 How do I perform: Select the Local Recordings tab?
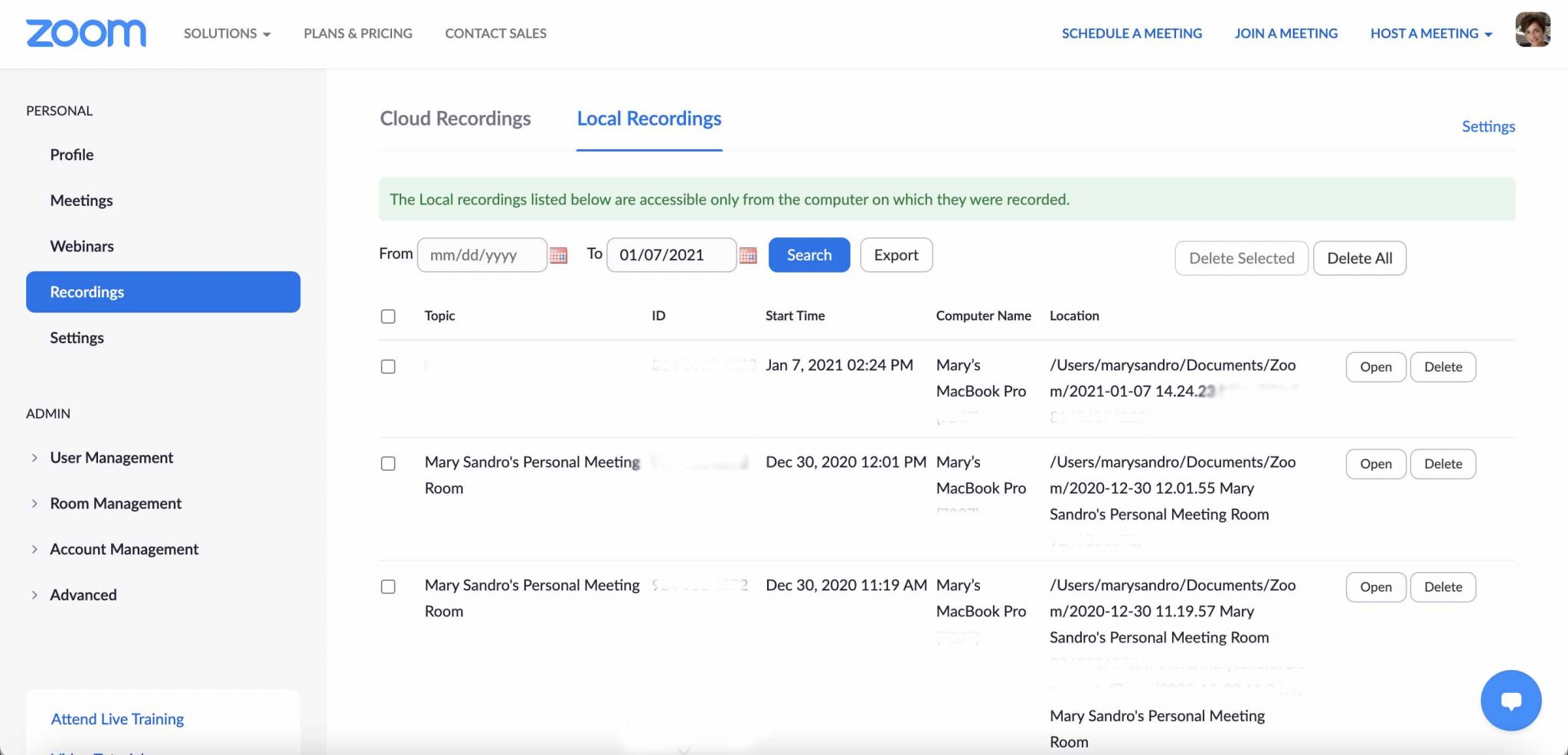click(x=649, y=119)
